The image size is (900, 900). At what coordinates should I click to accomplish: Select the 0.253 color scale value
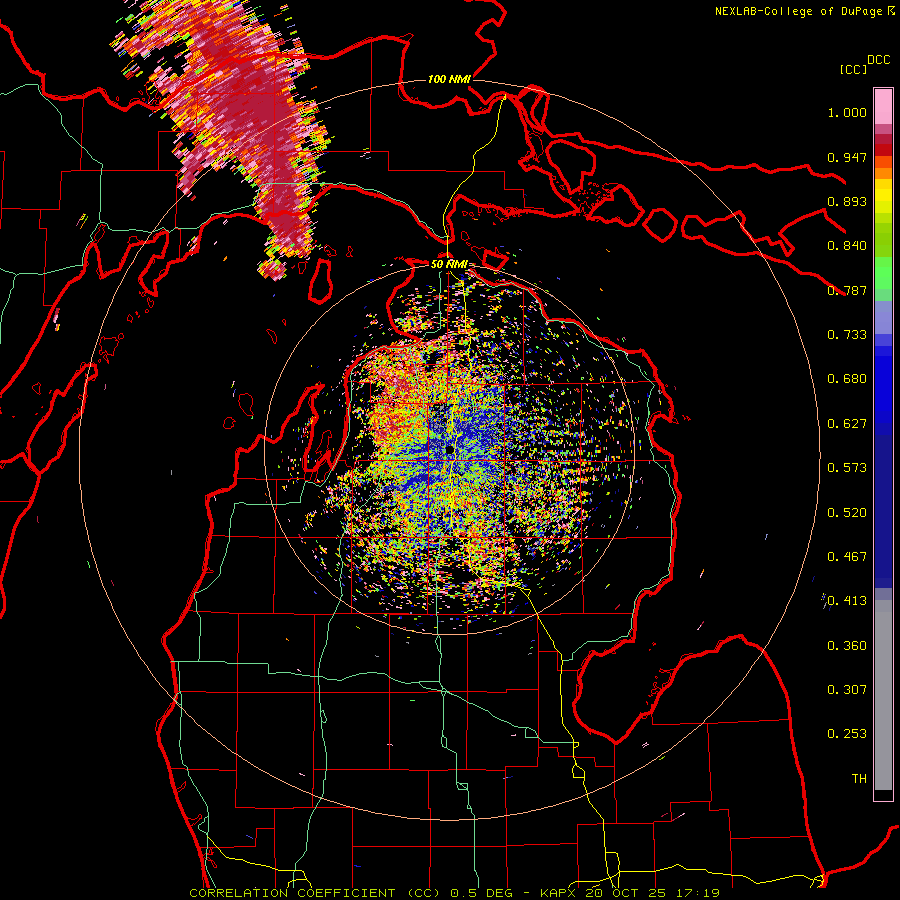(x=847, y=734)
